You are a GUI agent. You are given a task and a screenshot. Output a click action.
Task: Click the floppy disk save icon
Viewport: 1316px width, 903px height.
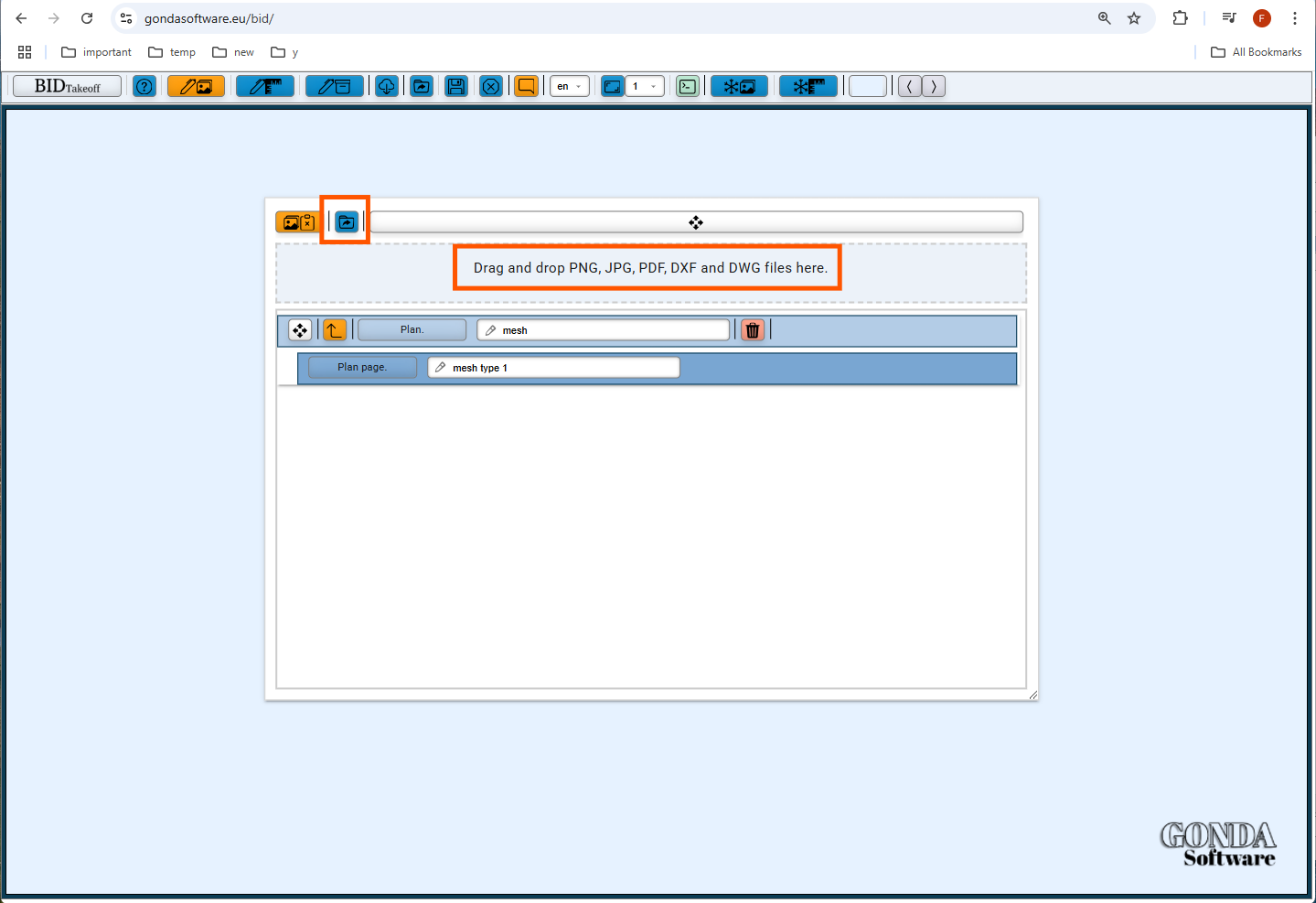(x=456, y=86)
